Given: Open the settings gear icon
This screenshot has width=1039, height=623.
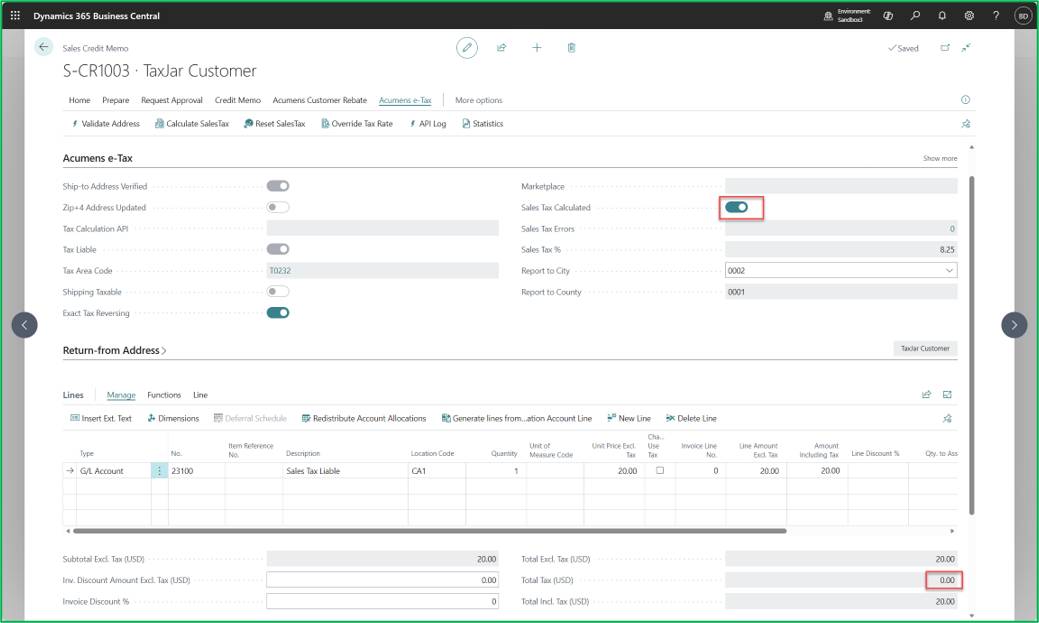Looking at the screenshot, I should point(969,15).
